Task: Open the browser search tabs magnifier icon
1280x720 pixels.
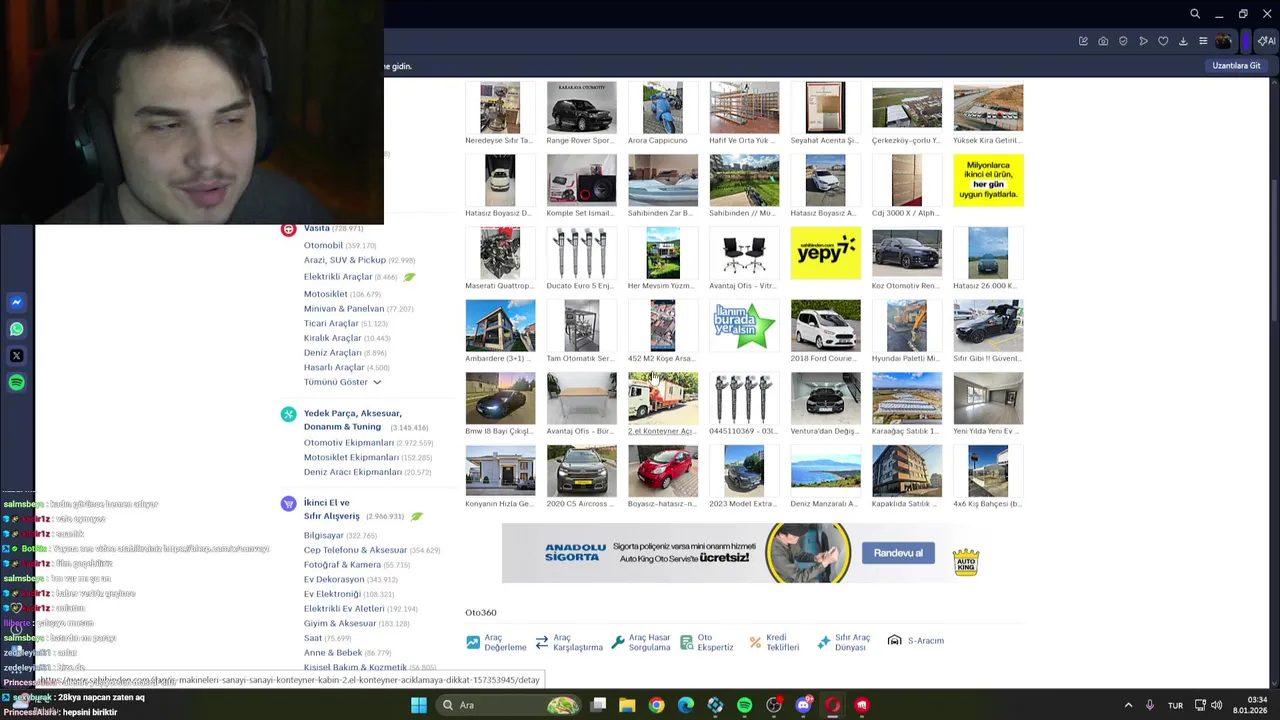Action: point(1195,14)
